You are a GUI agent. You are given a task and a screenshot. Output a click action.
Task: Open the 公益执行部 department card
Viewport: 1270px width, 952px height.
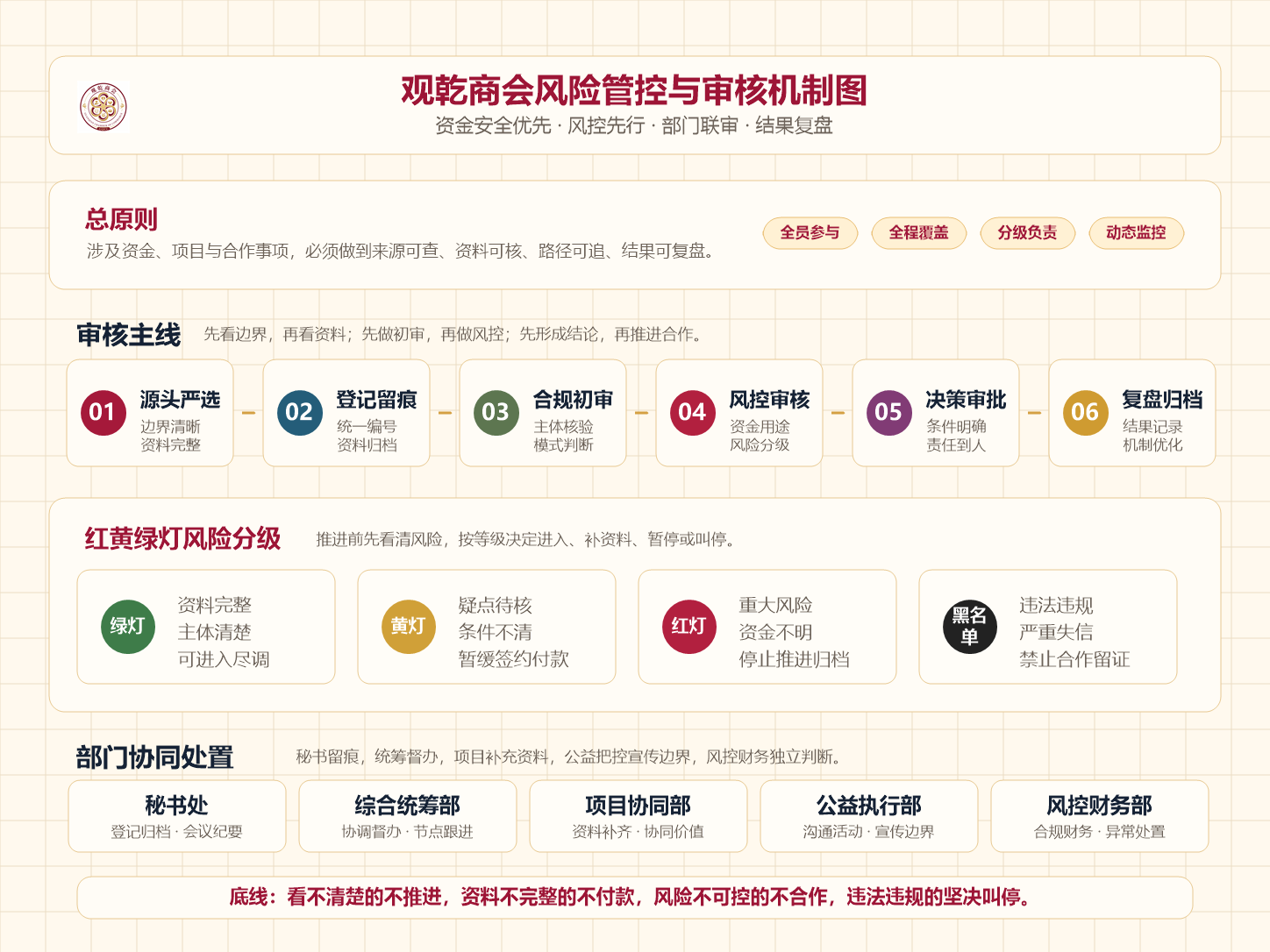point(869,816)
